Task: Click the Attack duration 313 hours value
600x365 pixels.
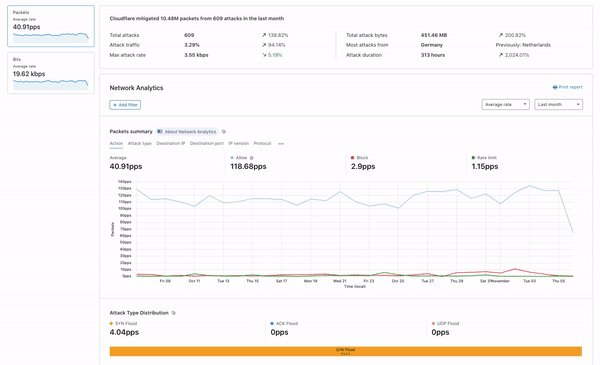Action: pos(433,55)
